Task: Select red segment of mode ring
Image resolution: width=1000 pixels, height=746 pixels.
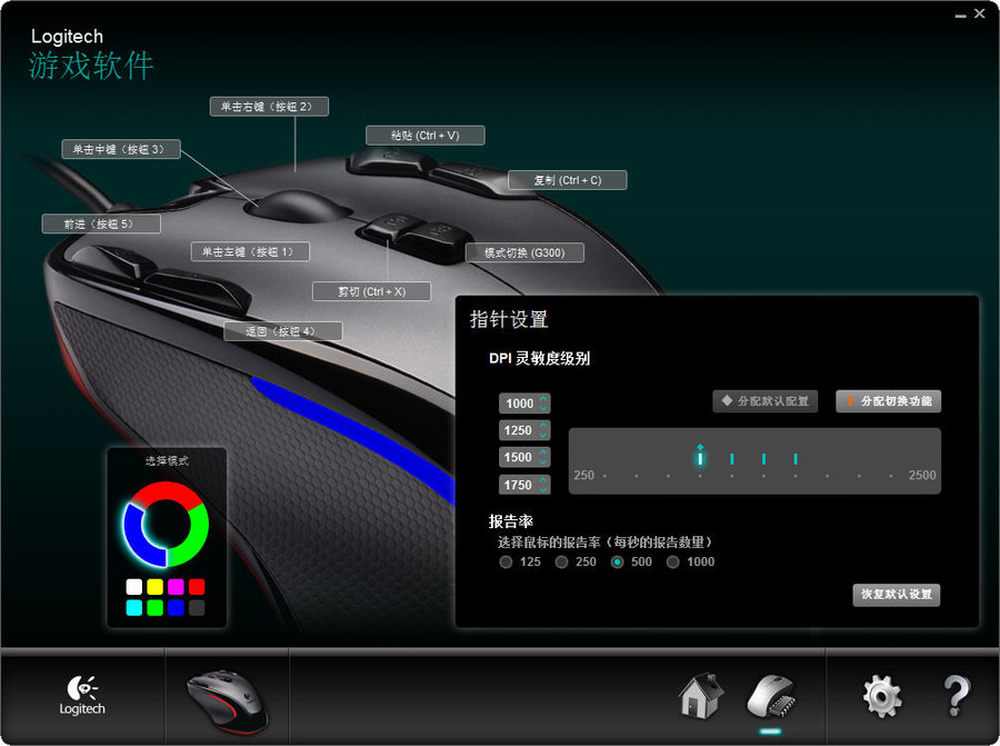Action: 167,492
